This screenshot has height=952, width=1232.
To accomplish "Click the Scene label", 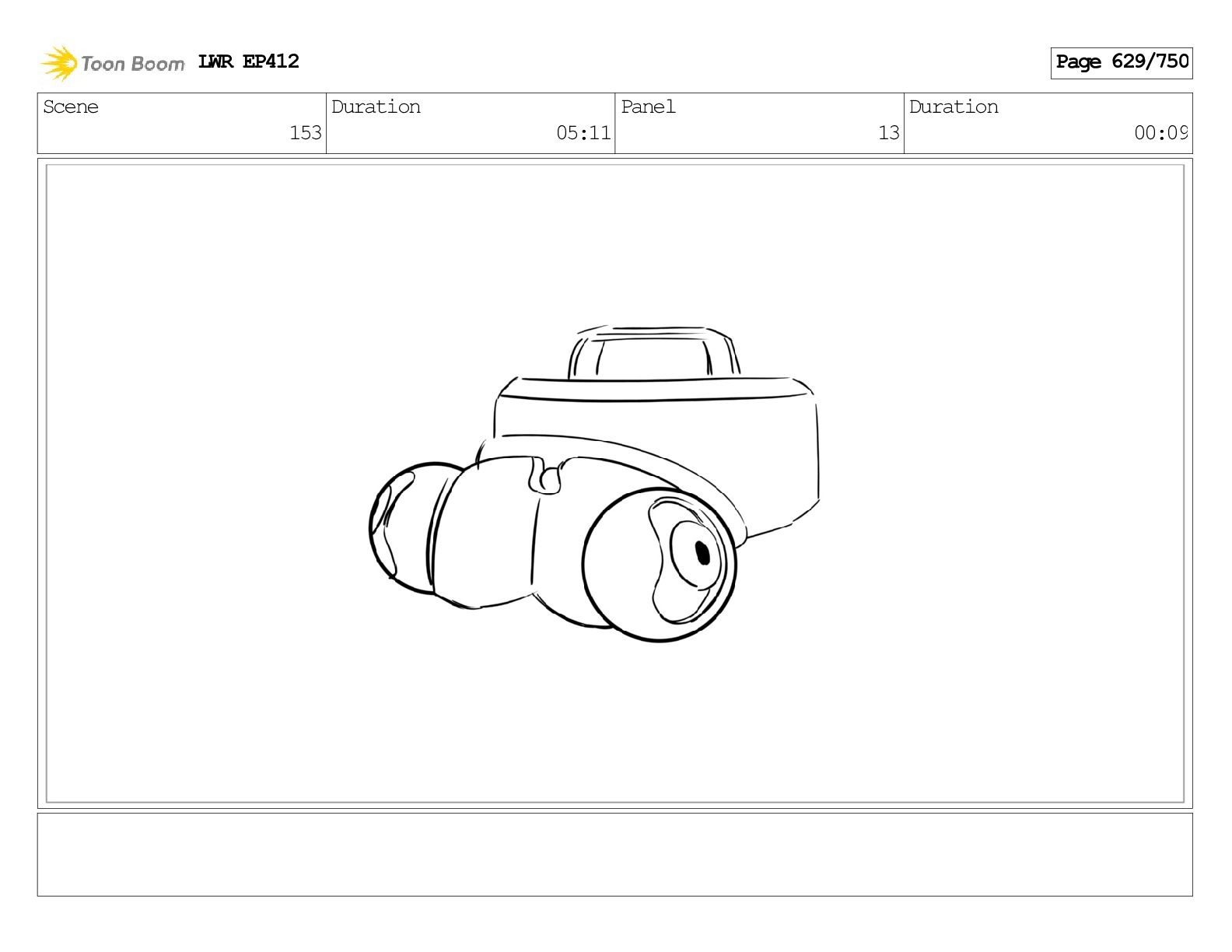I will point(71,107).
